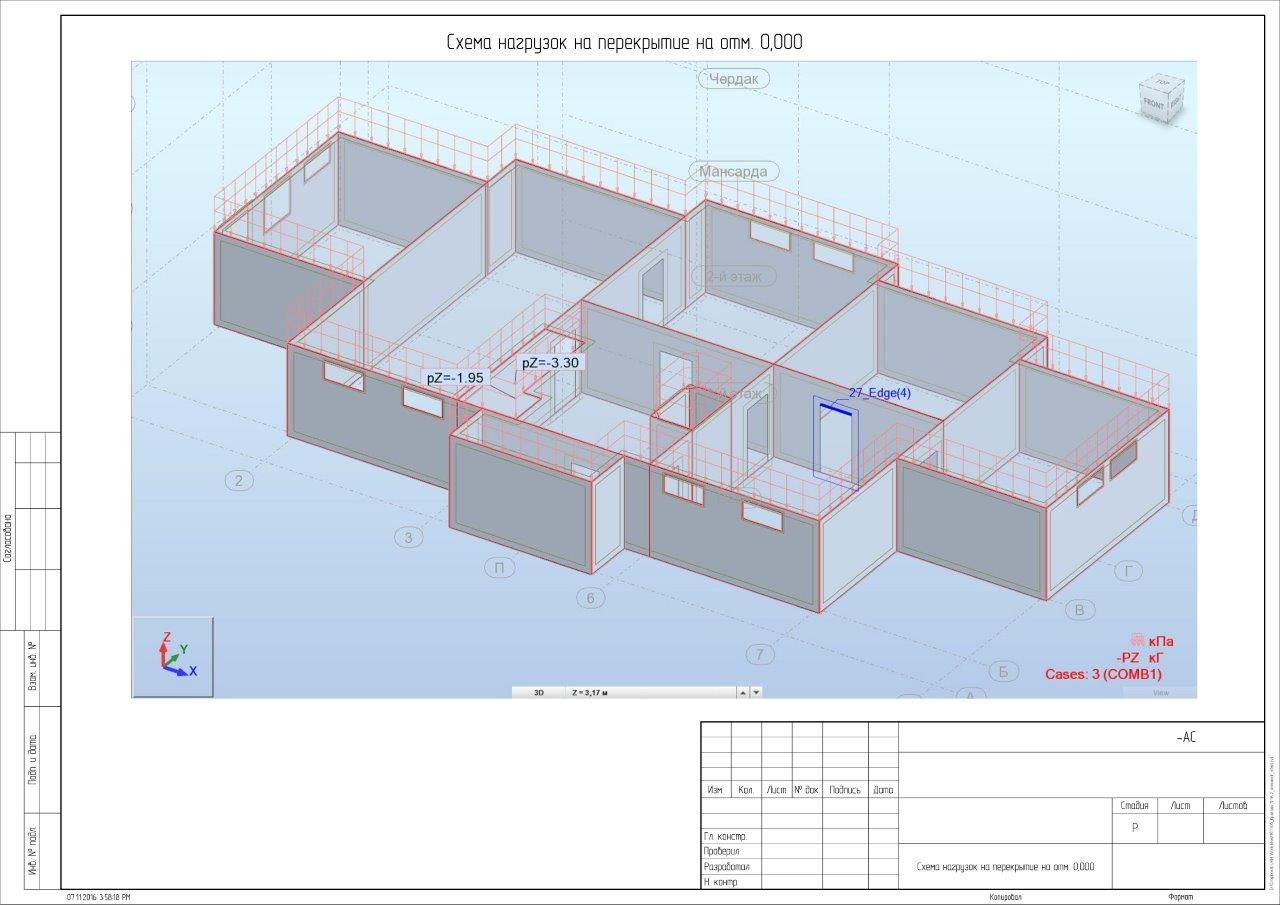Select grid axis bubble 6

tap(590, 598)
